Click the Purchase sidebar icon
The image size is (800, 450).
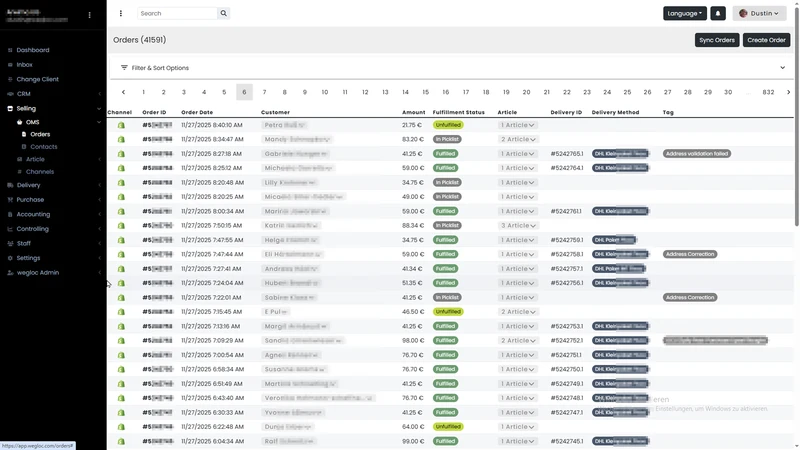(10, 199)
